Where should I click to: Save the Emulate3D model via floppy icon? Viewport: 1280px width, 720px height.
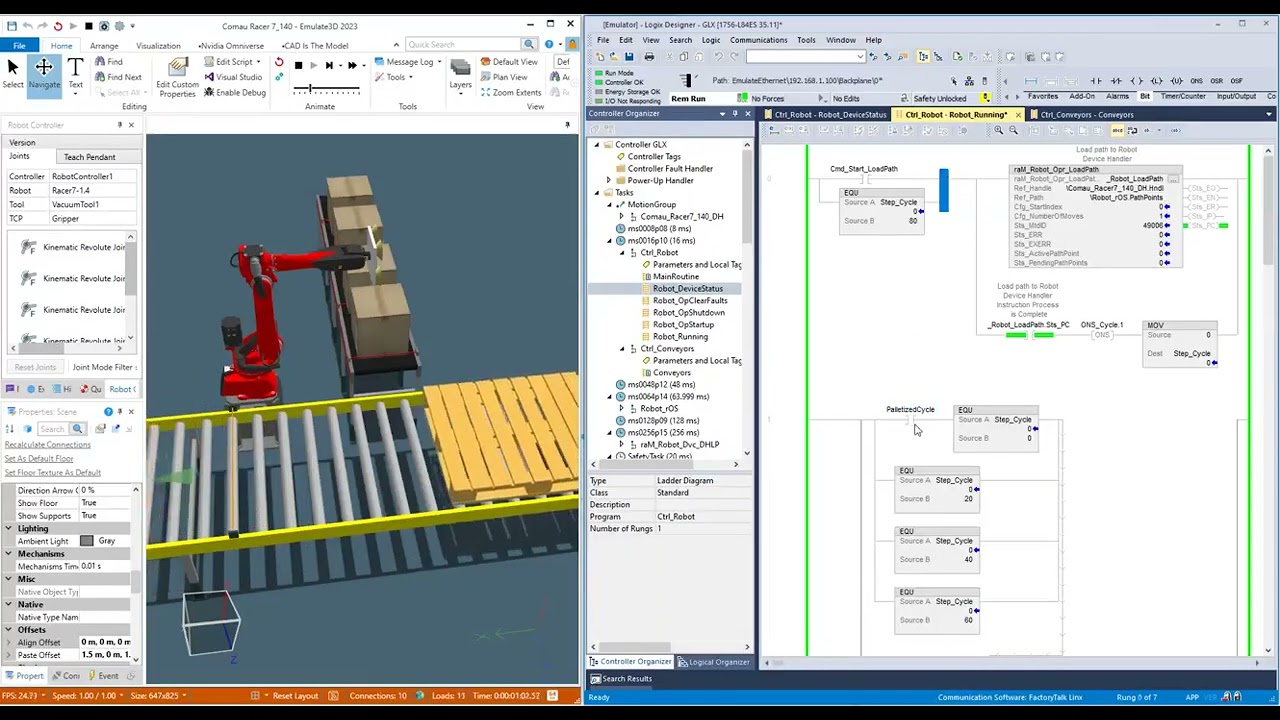point(11,26)
